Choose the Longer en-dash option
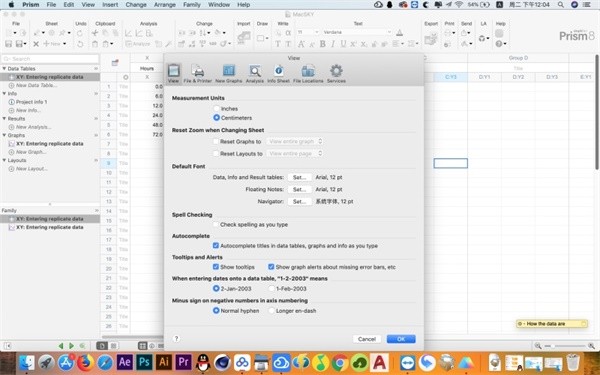This screenshot has height=375, width=600. (271, 311)
